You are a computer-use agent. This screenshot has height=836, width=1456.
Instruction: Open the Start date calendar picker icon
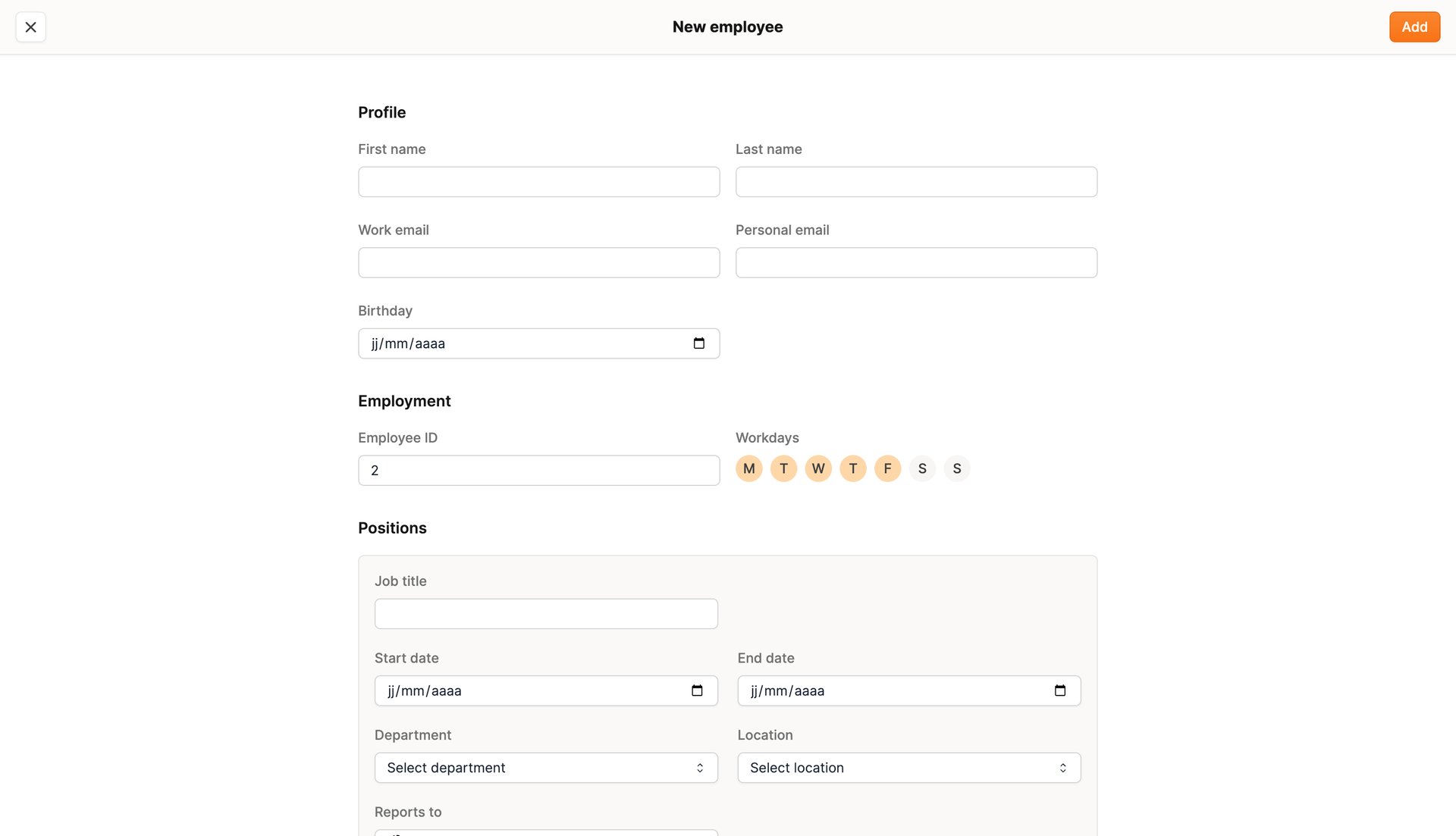(x=697, y=690)
